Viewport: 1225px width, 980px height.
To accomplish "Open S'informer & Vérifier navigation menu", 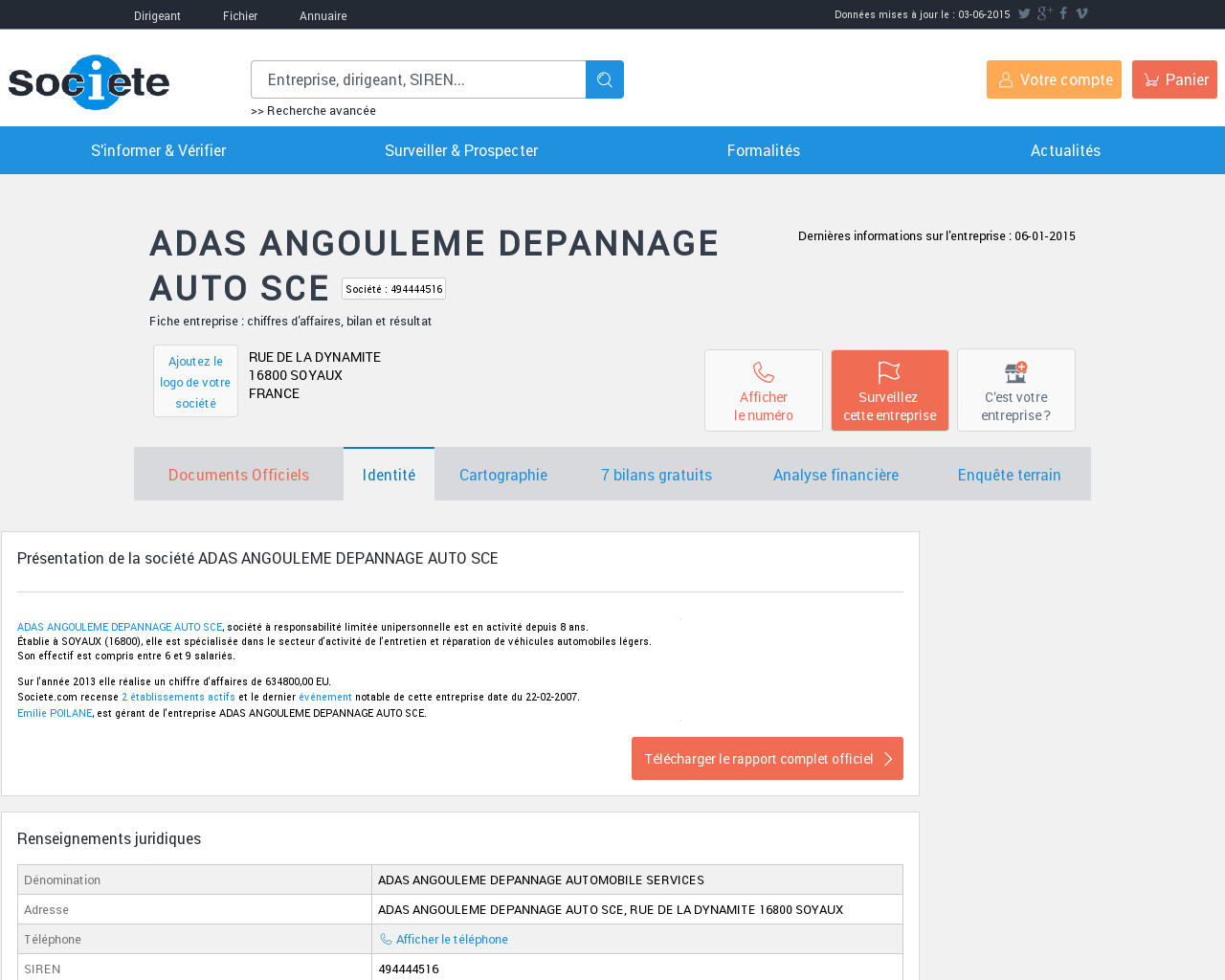I will pos(159,150).
